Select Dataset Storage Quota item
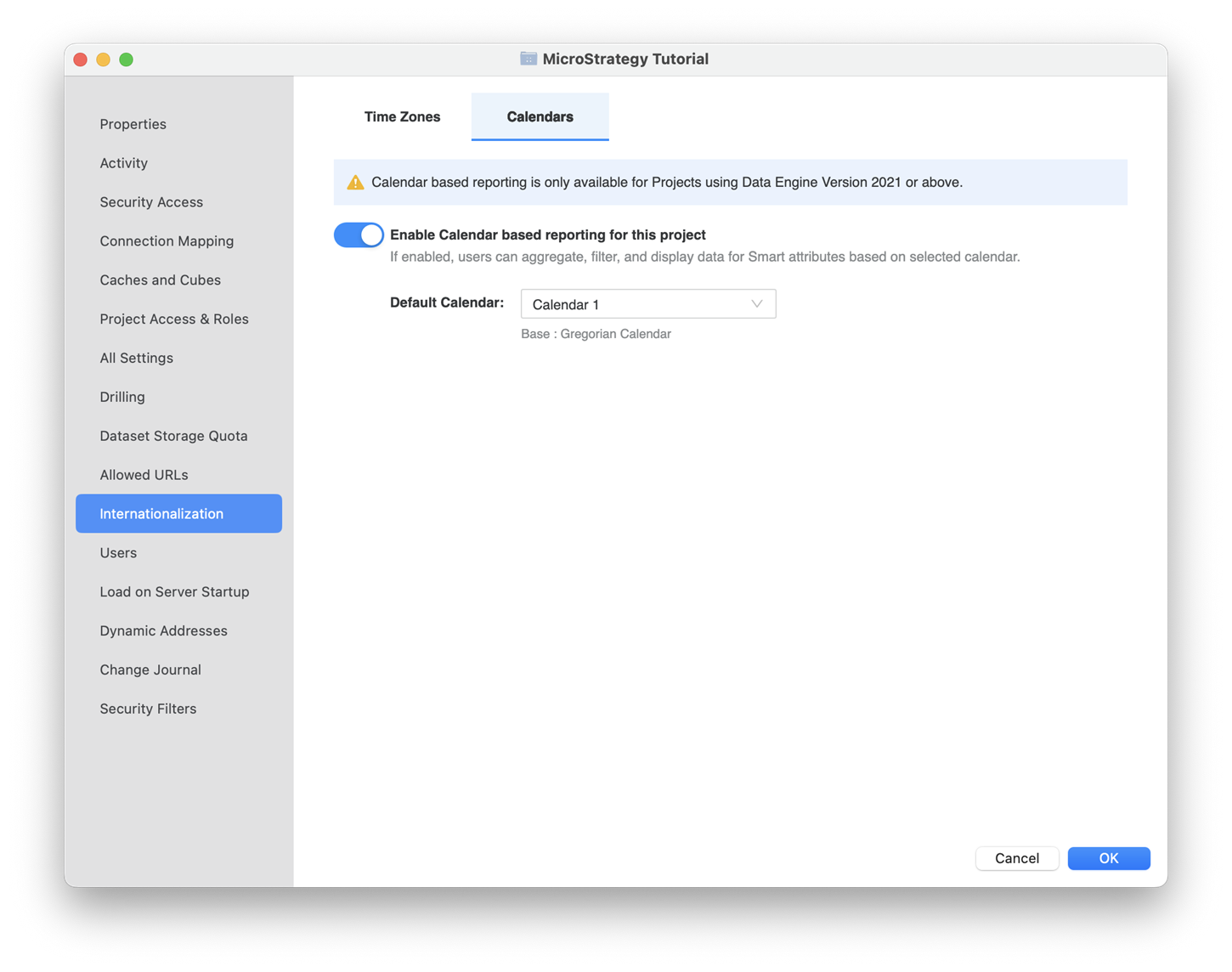Screen dimensions: 1232x972 (174, 436)
